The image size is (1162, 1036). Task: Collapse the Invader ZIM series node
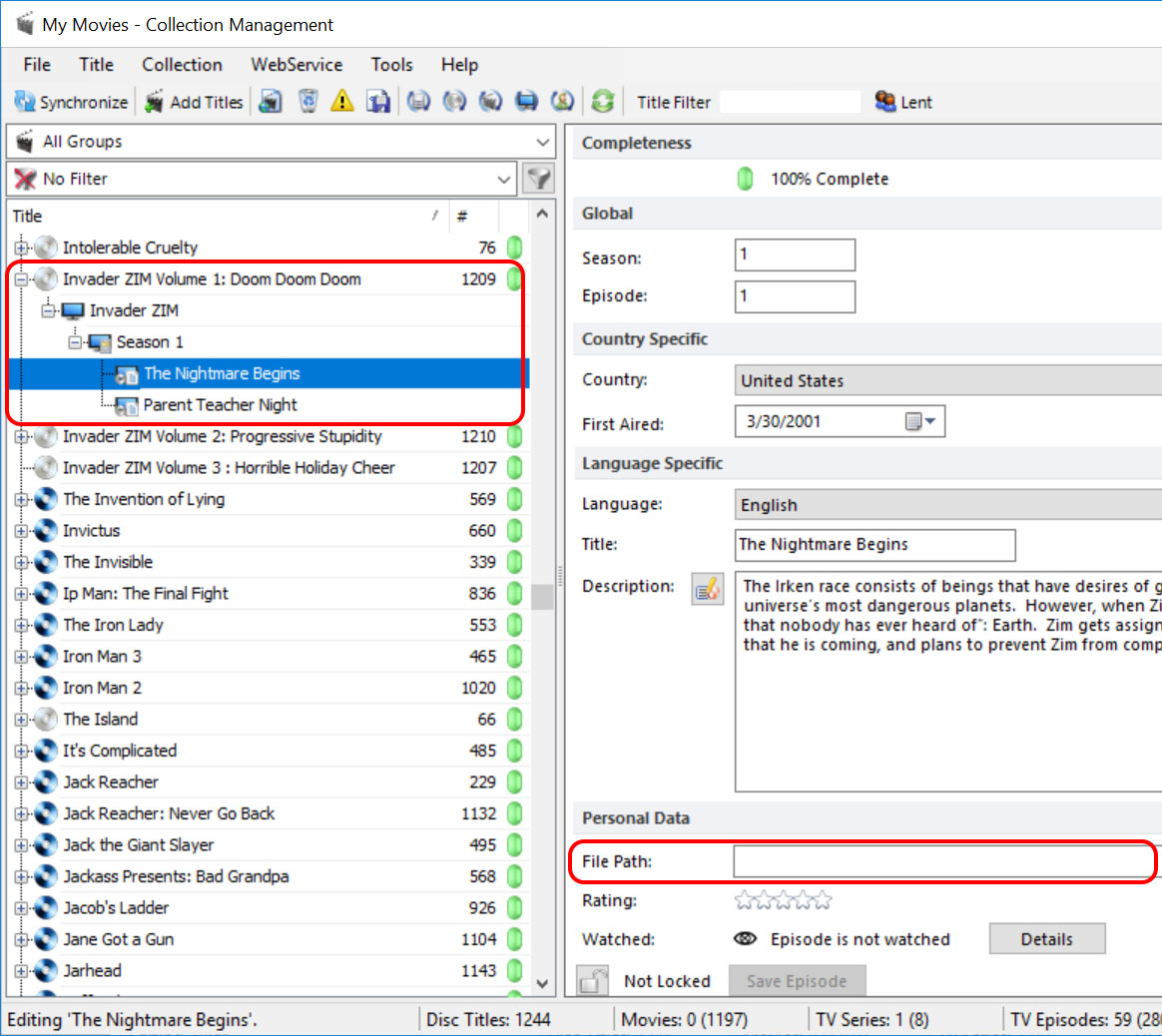coord(48,310)
